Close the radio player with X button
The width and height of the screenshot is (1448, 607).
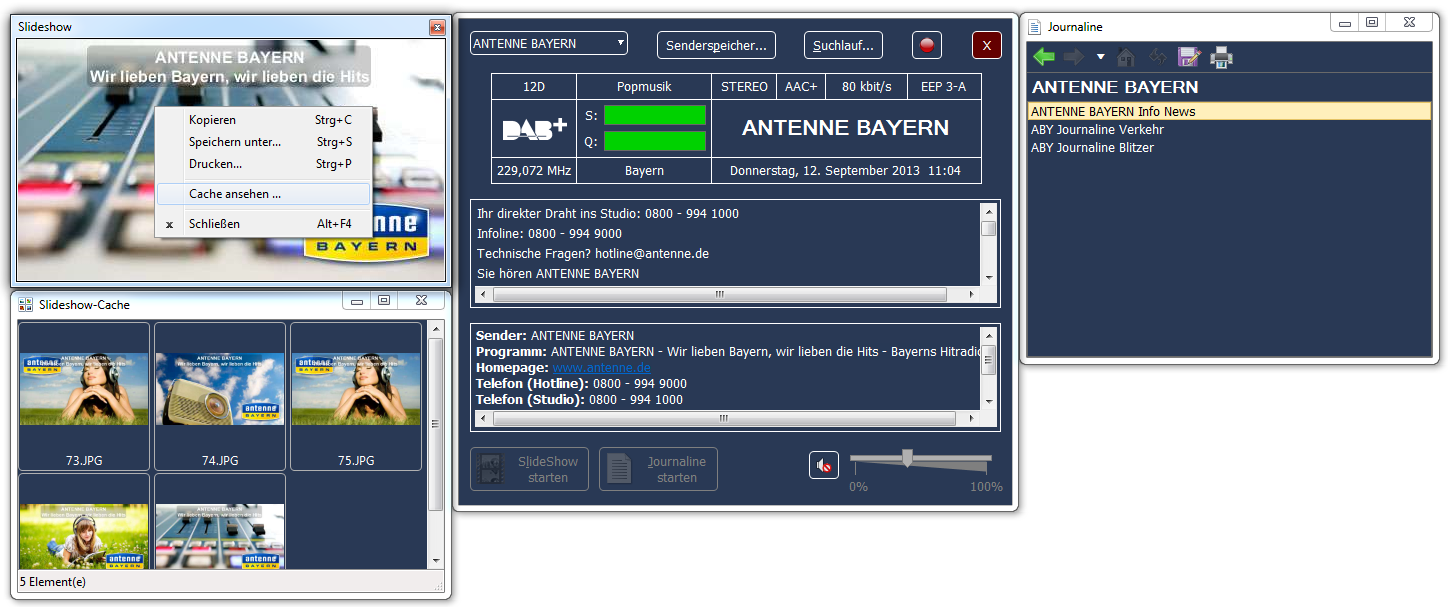point(987,45)
